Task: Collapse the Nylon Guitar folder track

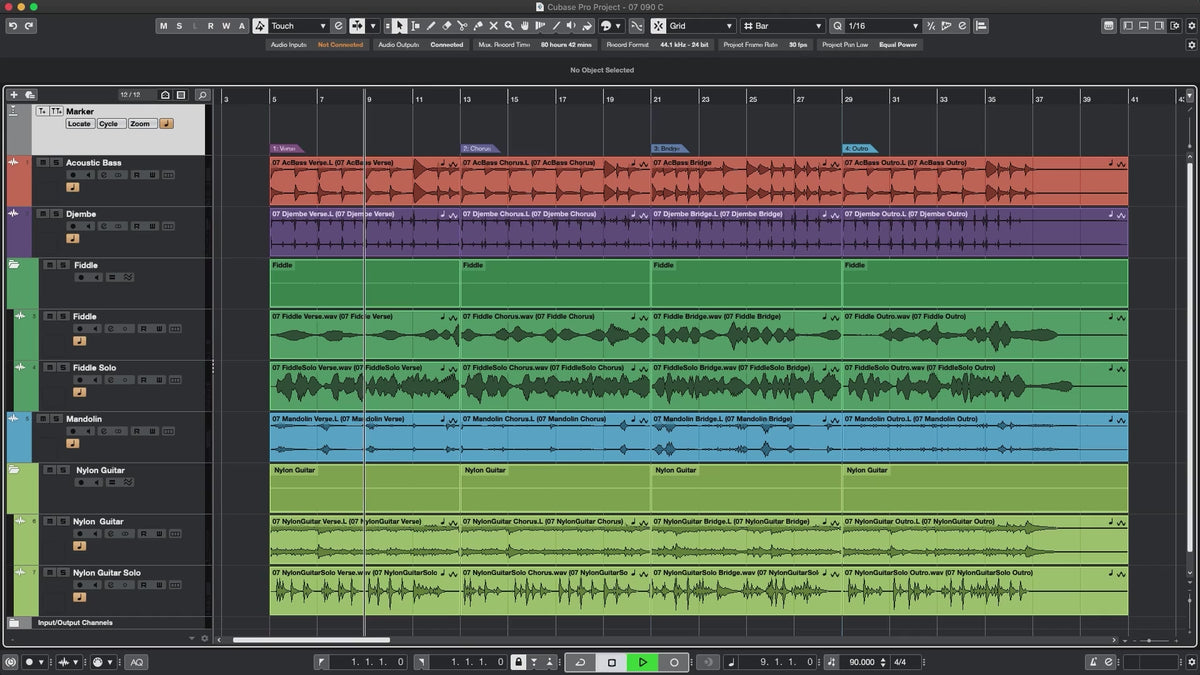Action: click(14, 469)
